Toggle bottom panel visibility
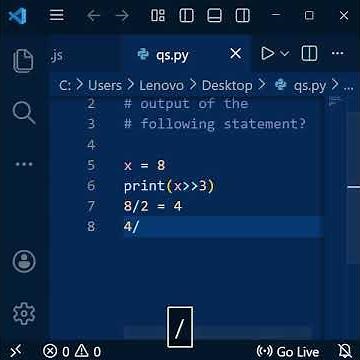 [x=214, y=15]
